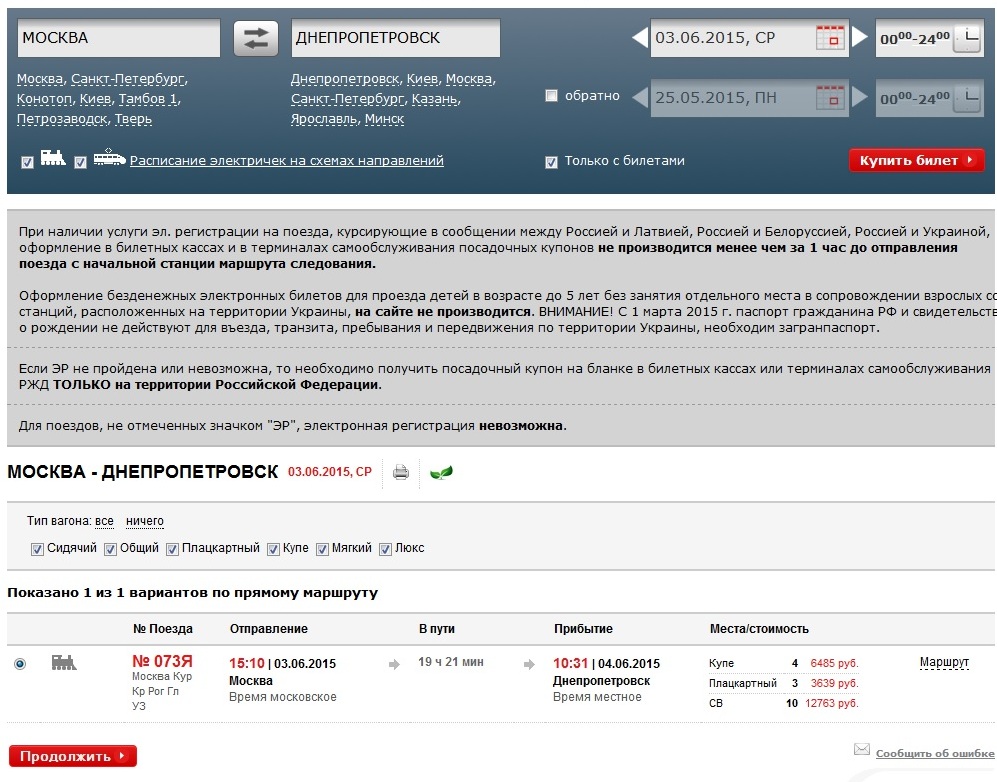Select radio button for train 073Я
Image resolution: width=997 pixels, height=782 pixels.
(x=20, y=663)
